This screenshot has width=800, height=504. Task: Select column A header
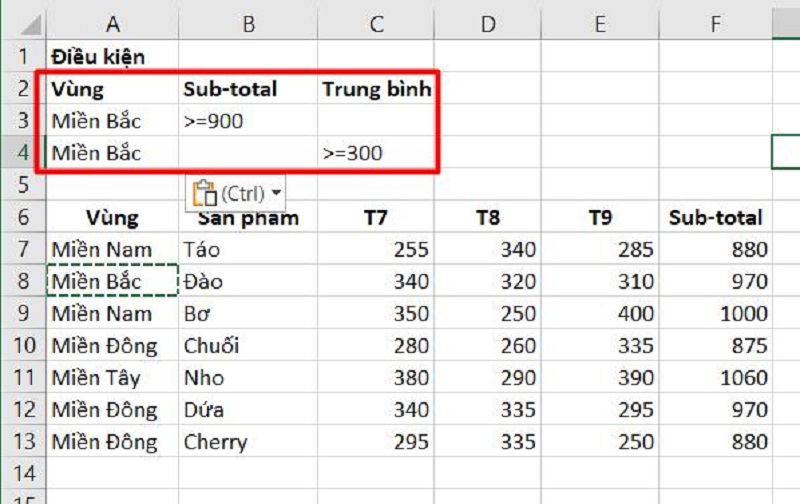(112, 23)
